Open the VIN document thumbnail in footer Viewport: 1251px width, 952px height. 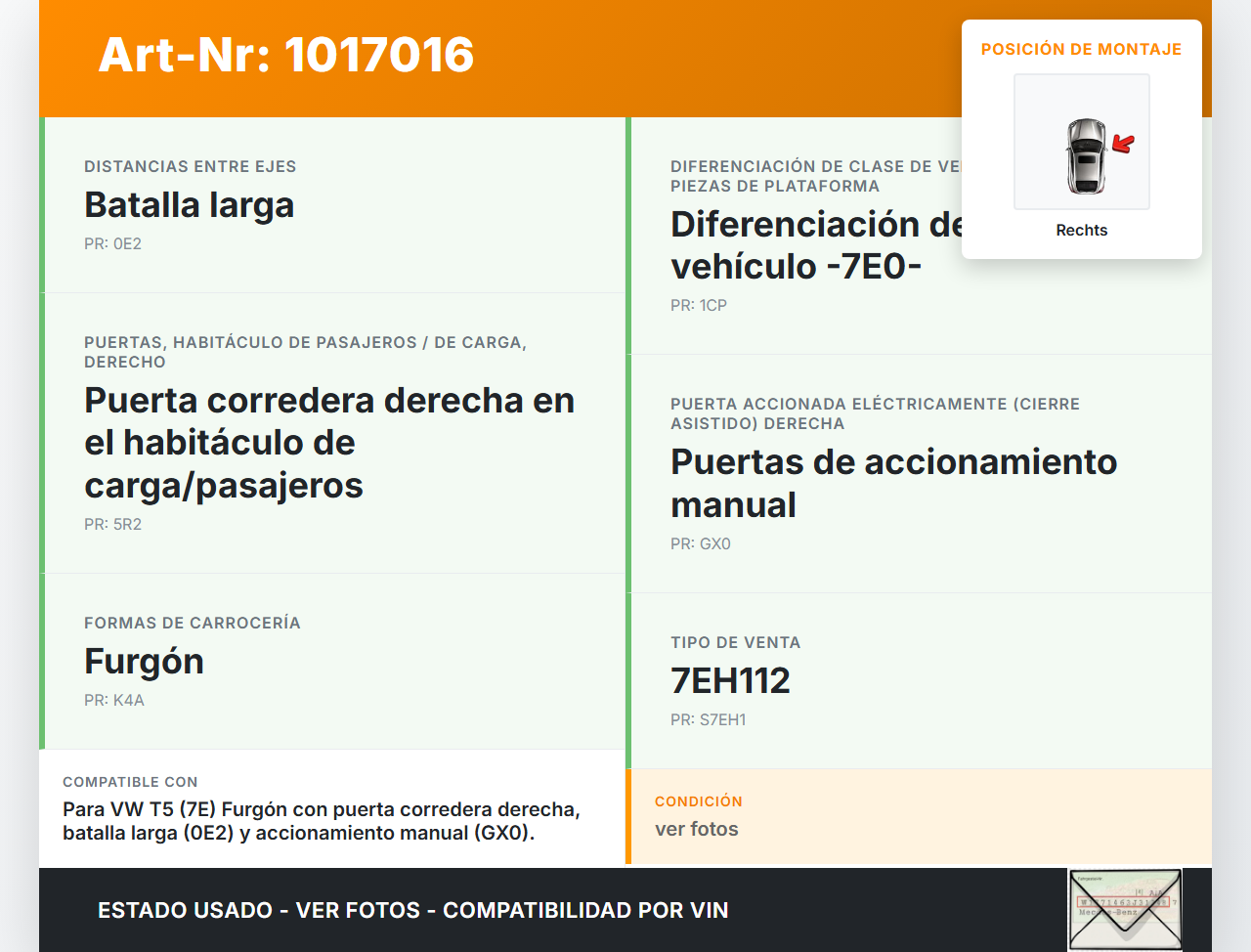pyautogui.click(x=1124, y=909)
